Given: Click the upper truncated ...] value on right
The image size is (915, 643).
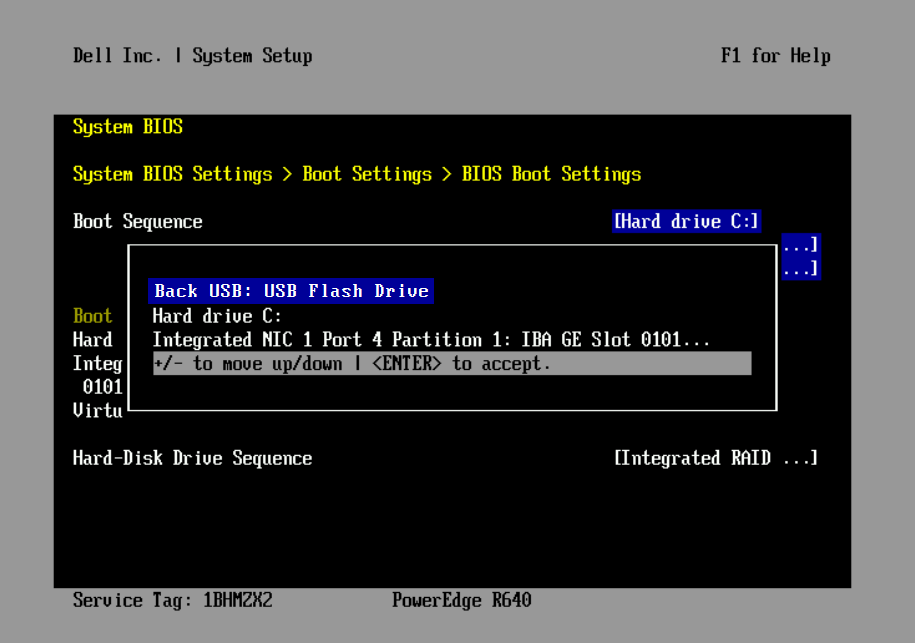Looking at the screenshot, I should [x=801, y=245].
